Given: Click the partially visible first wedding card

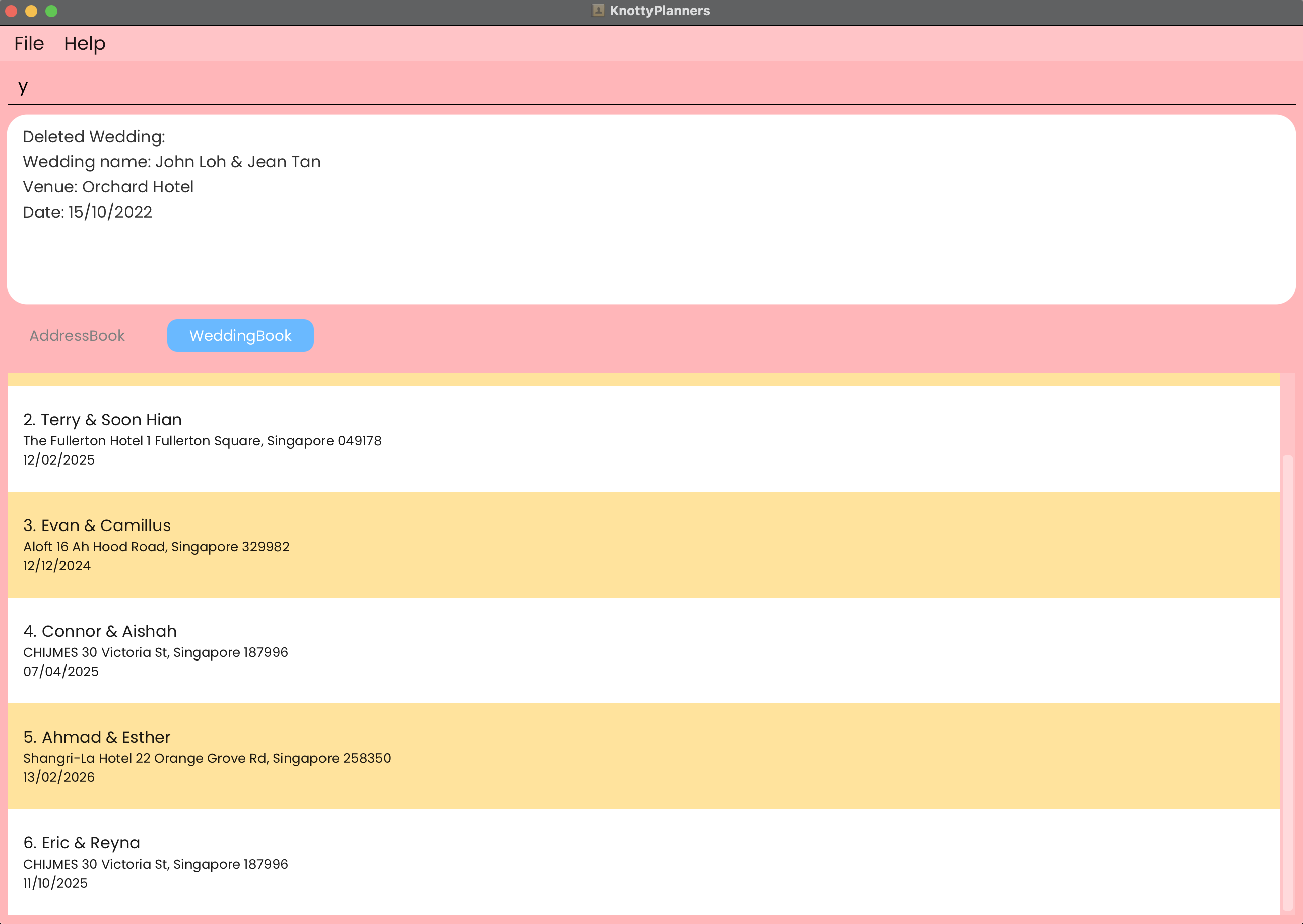Looking at the screenshot, I should click(643, 379).
